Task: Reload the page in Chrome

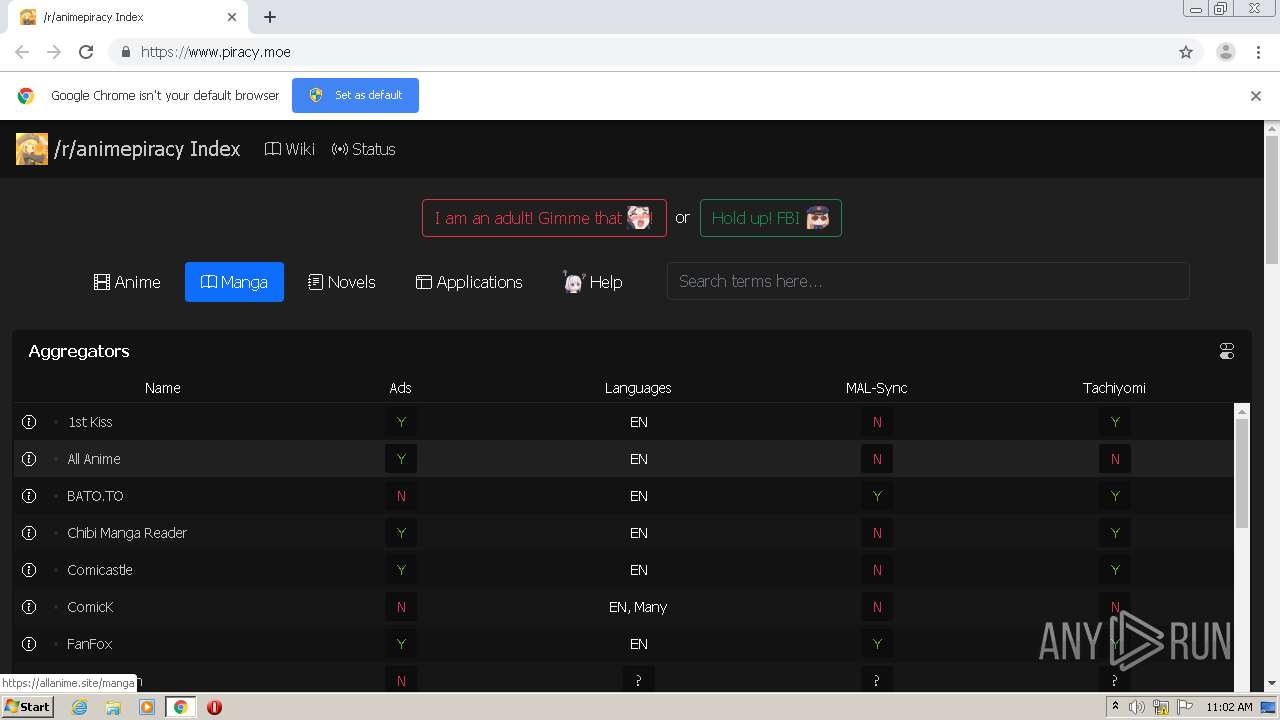Action: 86,52
